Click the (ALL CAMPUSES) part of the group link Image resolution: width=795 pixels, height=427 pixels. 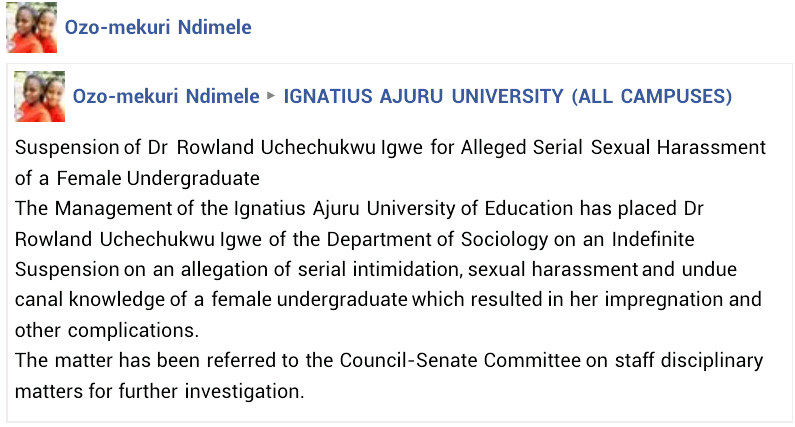click(652, 96)
